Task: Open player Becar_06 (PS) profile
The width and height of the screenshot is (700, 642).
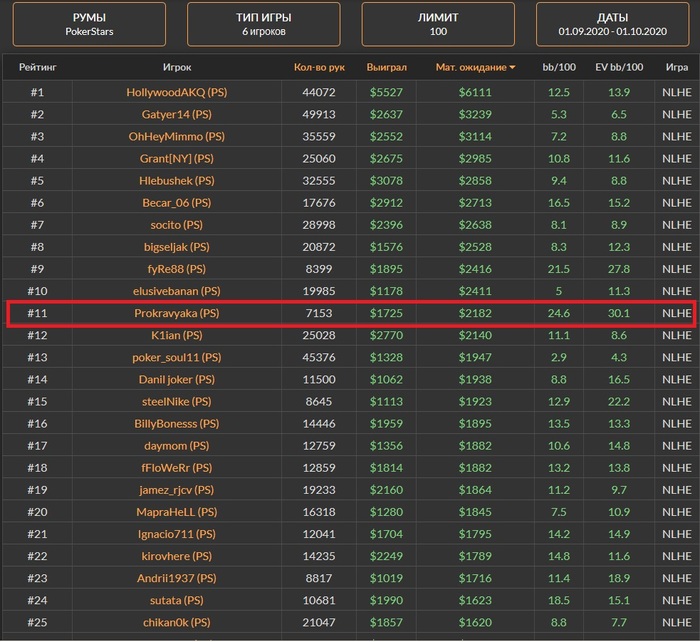Action: tap(177, 203)
